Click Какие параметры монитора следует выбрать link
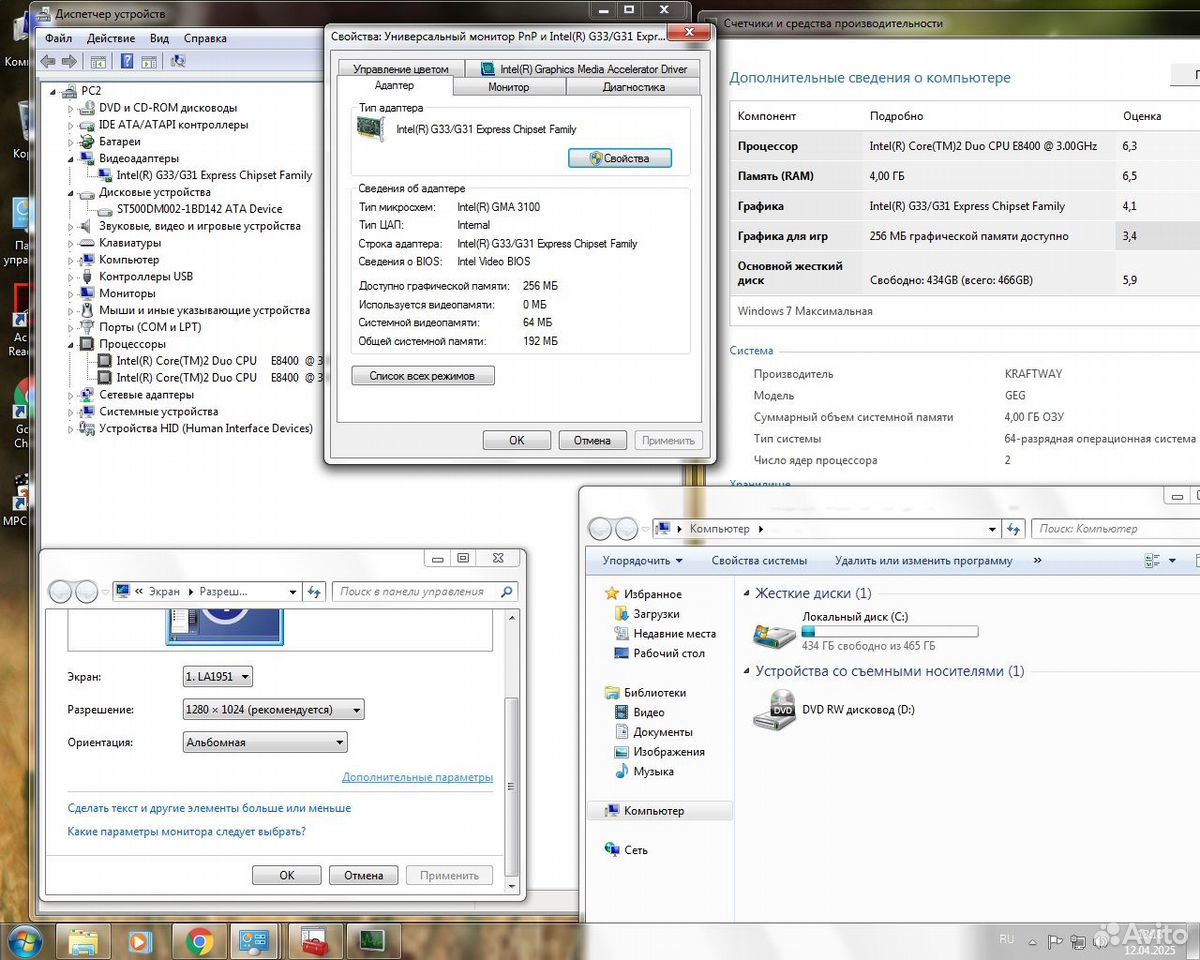Image resolution: width=1200 pixels, height=960 pixels. 186,831
